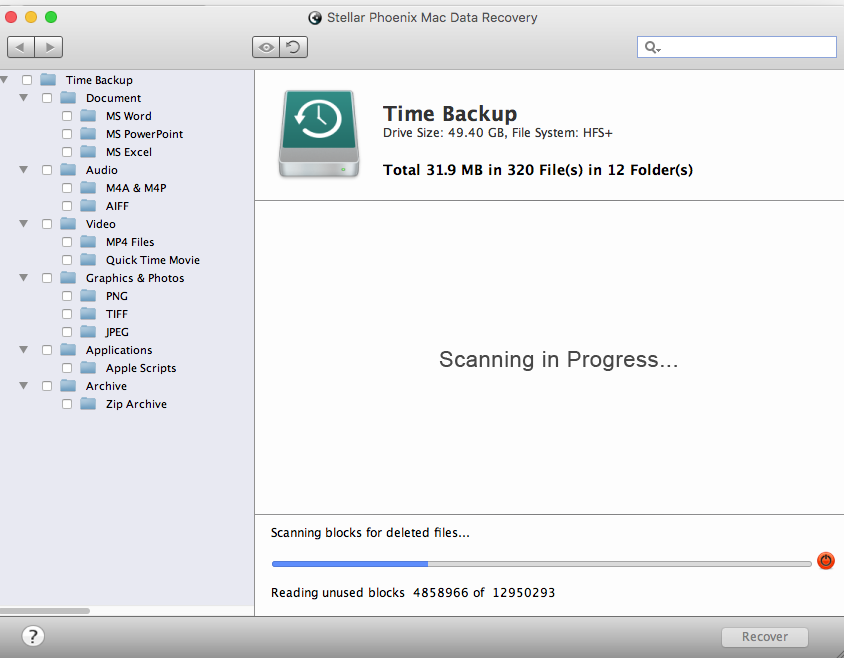Click the scan progress bar
Viewport: 844px width, 658px height.
pyautogui.click(x=541, y=564)
